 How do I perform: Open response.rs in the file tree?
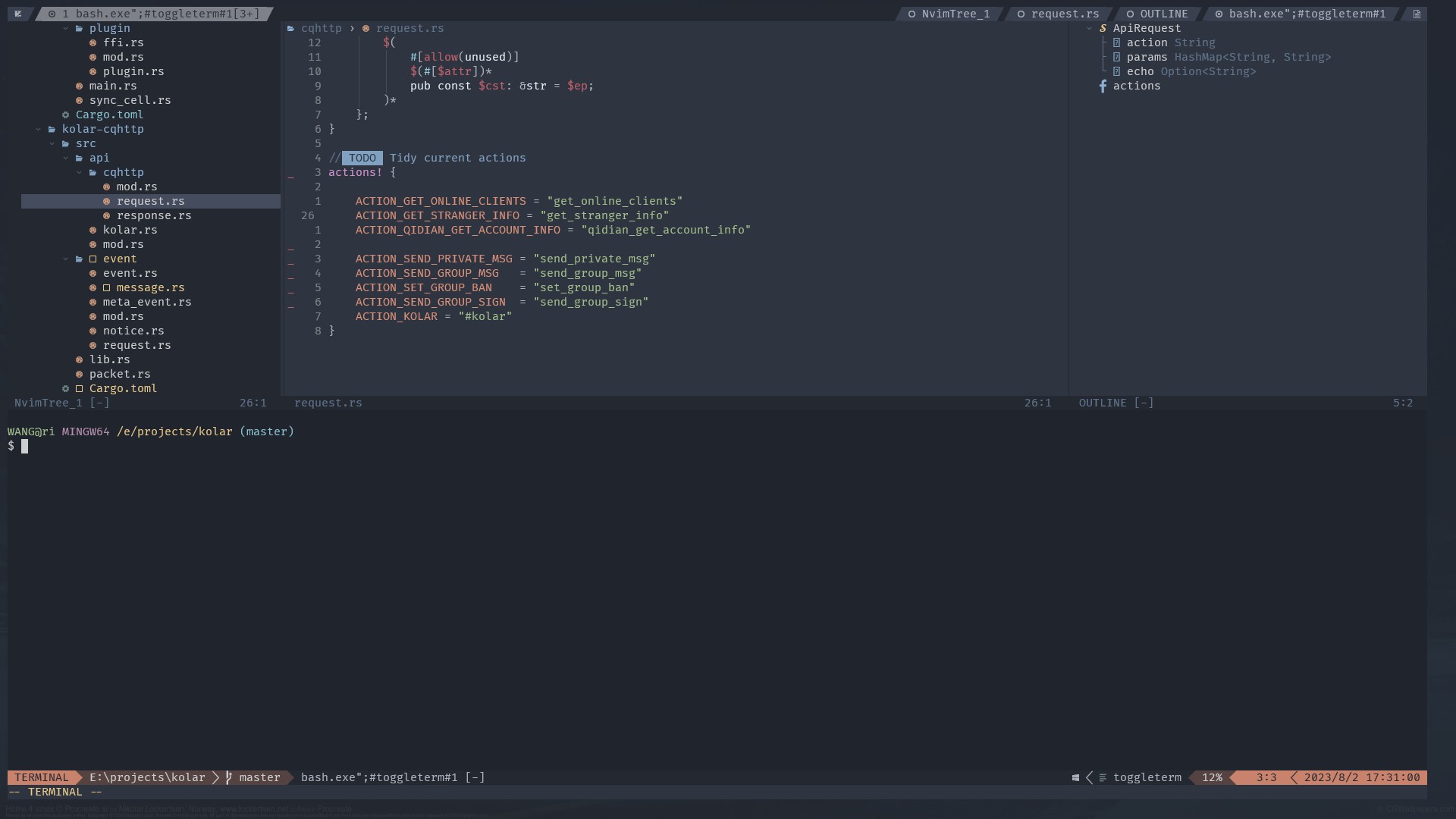pyautogui.click(x=153, y=215)
